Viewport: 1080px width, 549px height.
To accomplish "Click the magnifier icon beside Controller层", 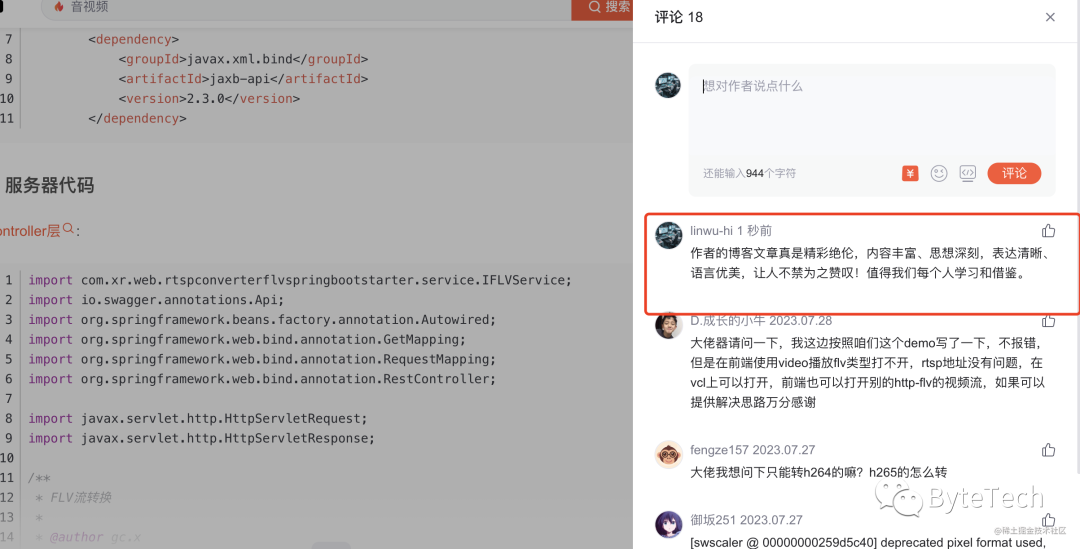I will click(x=69, y=230).
